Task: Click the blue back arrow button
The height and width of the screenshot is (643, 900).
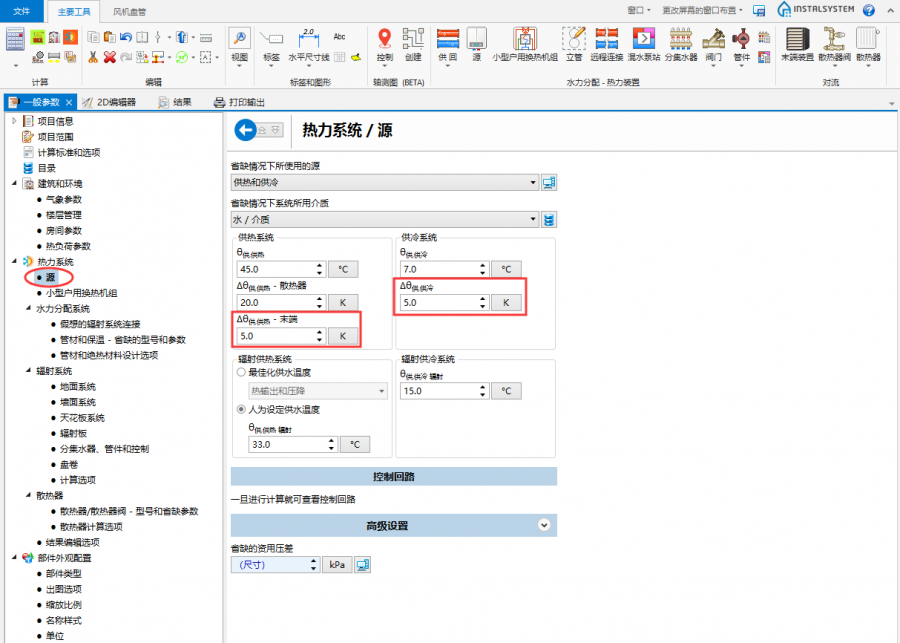Action: (x=244, y=129)
